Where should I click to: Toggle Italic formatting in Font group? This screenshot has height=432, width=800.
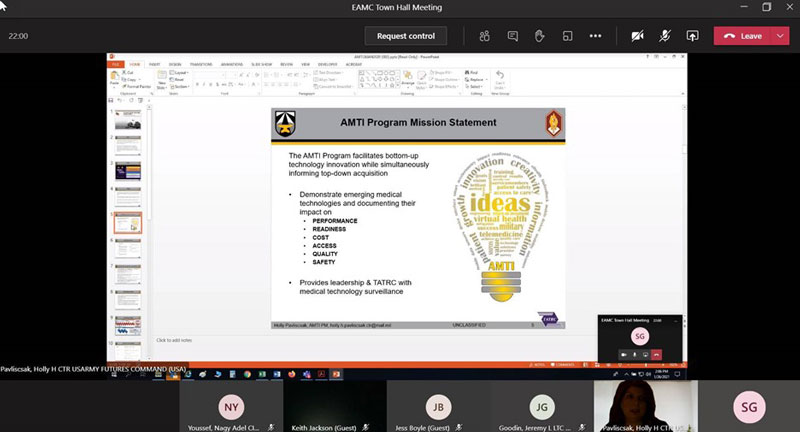click(x=204, y=85)
